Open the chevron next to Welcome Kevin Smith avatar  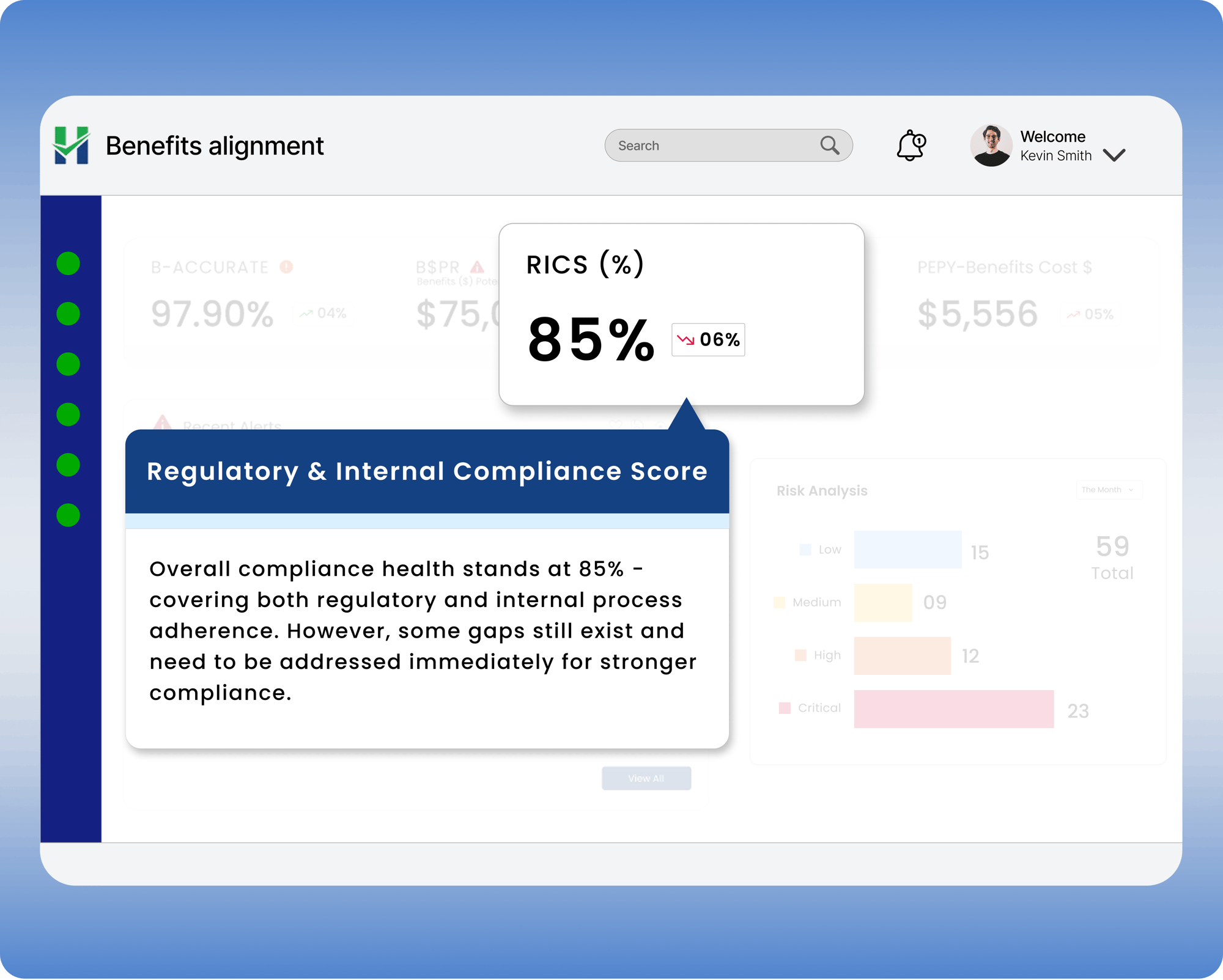pyautogui.click(x=1114, y=155)
